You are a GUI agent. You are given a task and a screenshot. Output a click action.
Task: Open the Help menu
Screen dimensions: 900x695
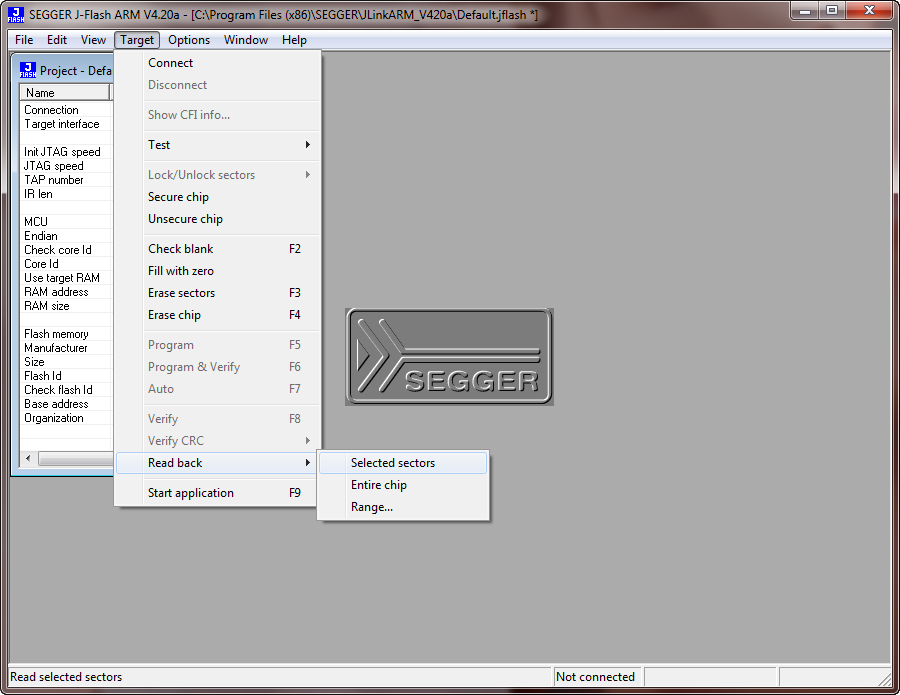(294, 40)
